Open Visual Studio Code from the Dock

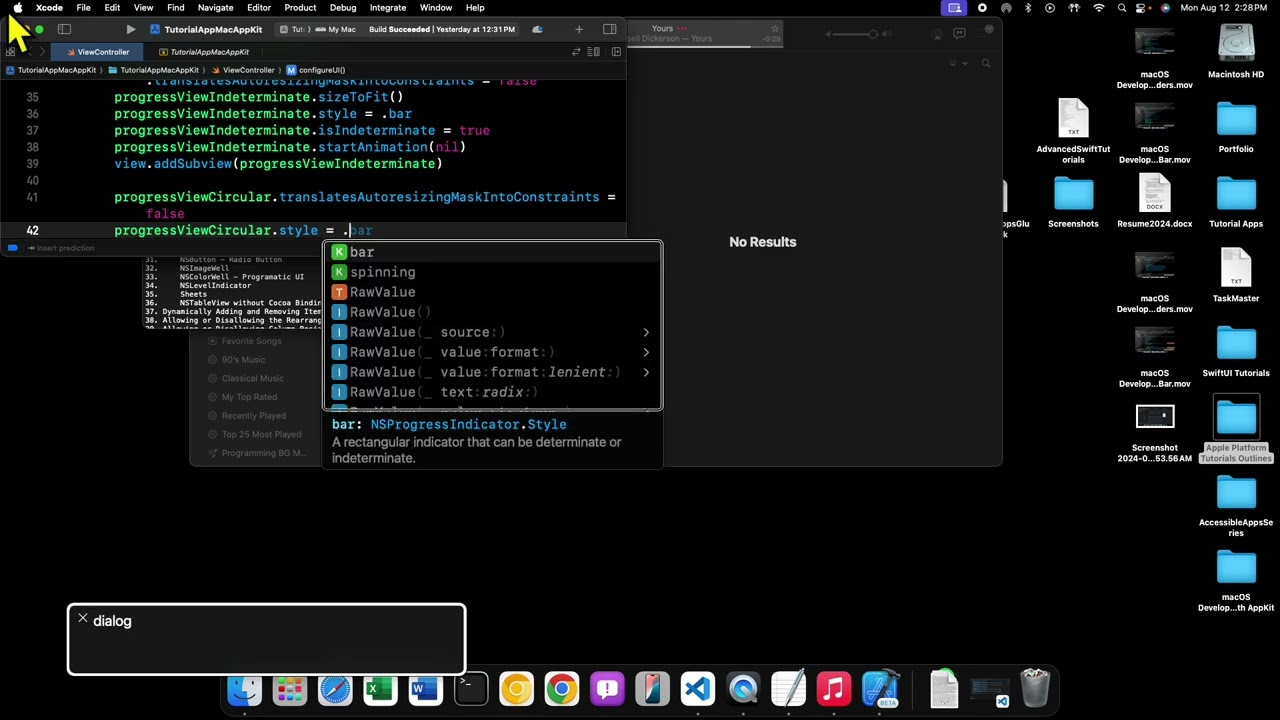[698, 688]
